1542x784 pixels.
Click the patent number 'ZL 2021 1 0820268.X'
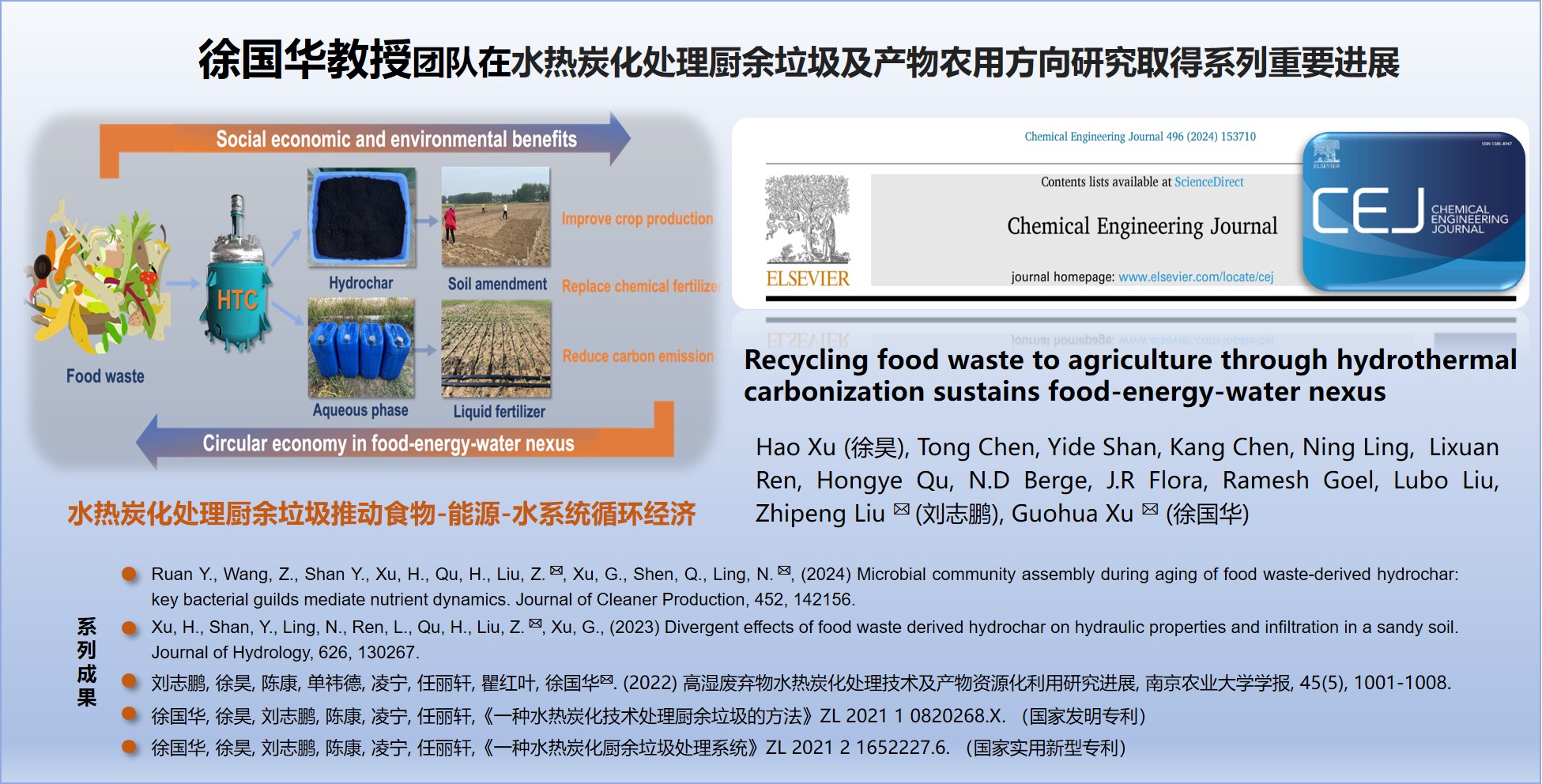913,716
